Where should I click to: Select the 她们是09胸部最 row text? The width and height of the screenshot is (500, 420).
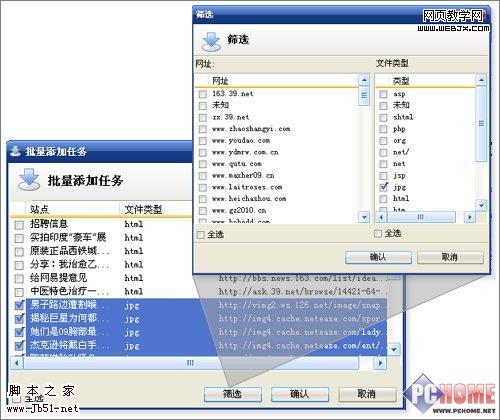[69, 332]
